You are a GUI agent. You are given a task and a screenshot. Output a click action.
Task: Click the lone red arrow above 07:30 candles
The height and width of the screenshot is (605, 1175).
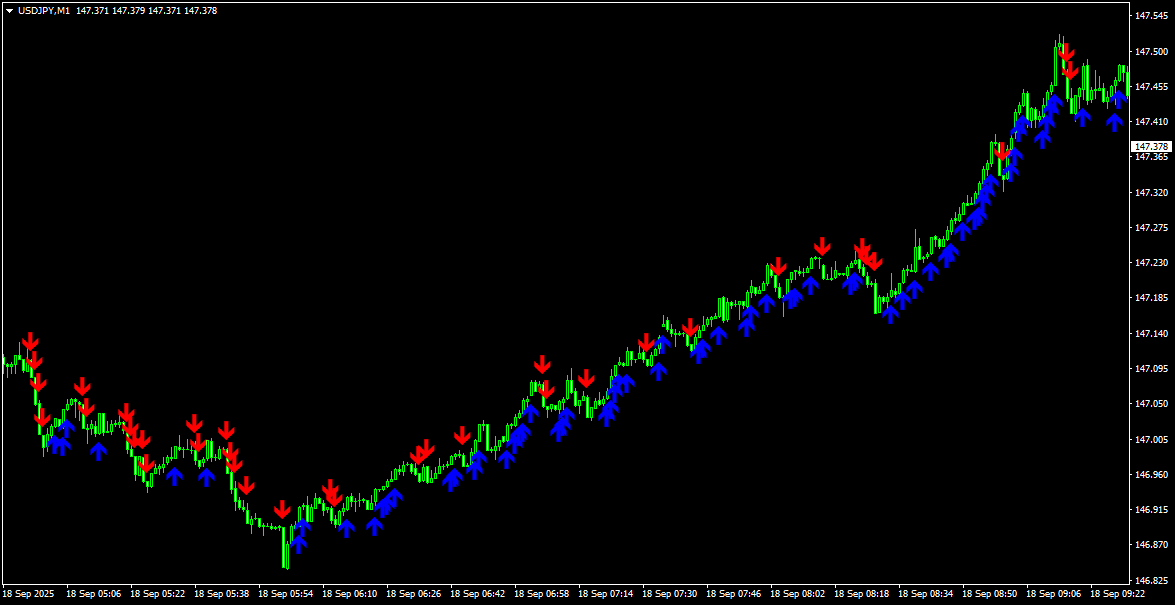coord(690,327)
